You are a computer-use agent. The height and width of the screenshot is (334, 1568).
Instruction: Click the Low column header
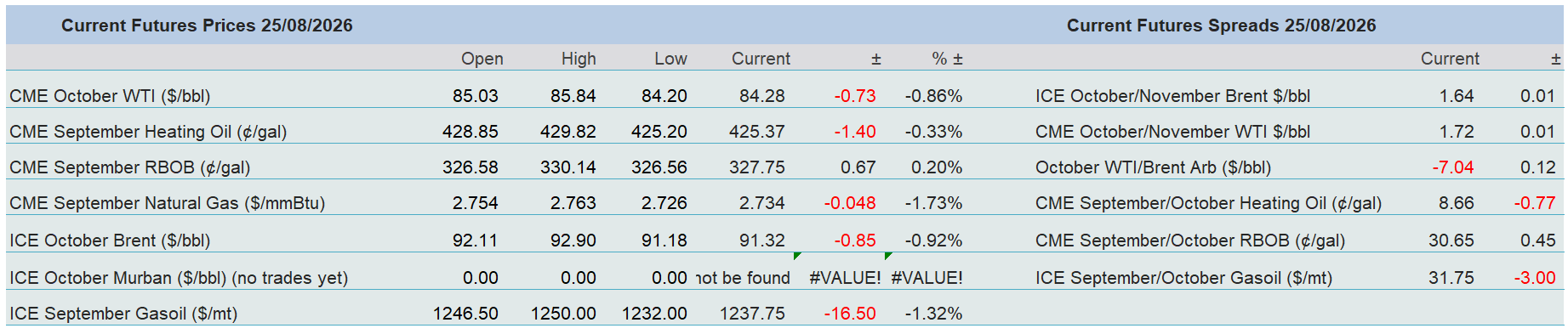coord(670,59)
